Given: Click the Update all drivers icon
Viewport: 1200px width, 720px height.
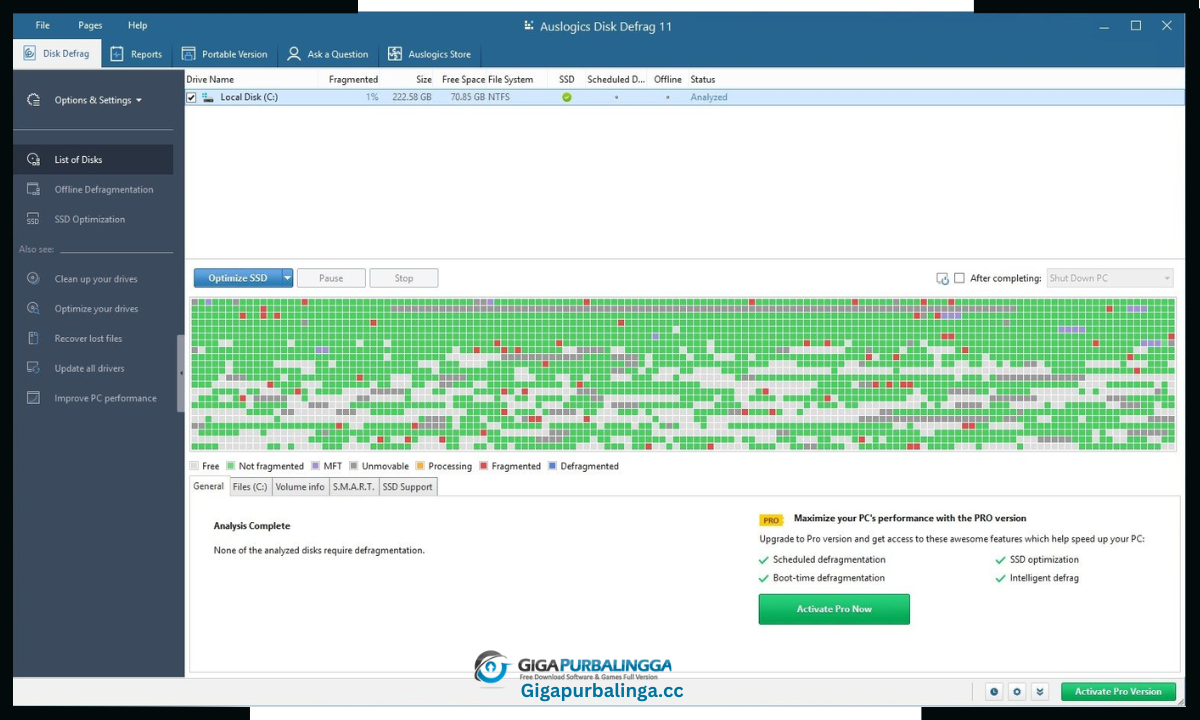Looking at the screenshot, I should point(34,369).
